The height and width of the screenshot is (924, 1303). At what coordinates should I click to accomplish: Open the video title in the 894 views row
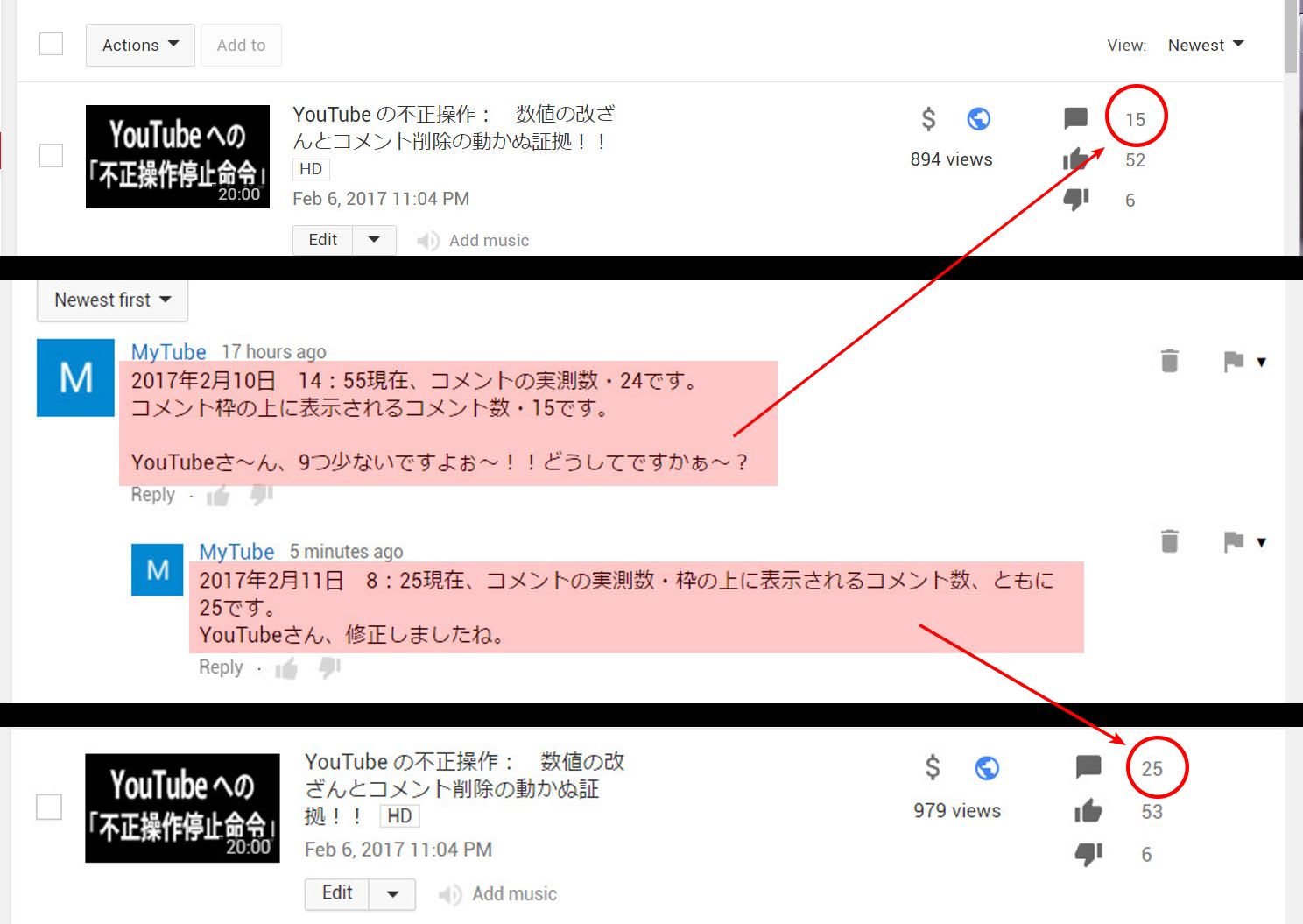pyautogui.click(x=454, y=127)
